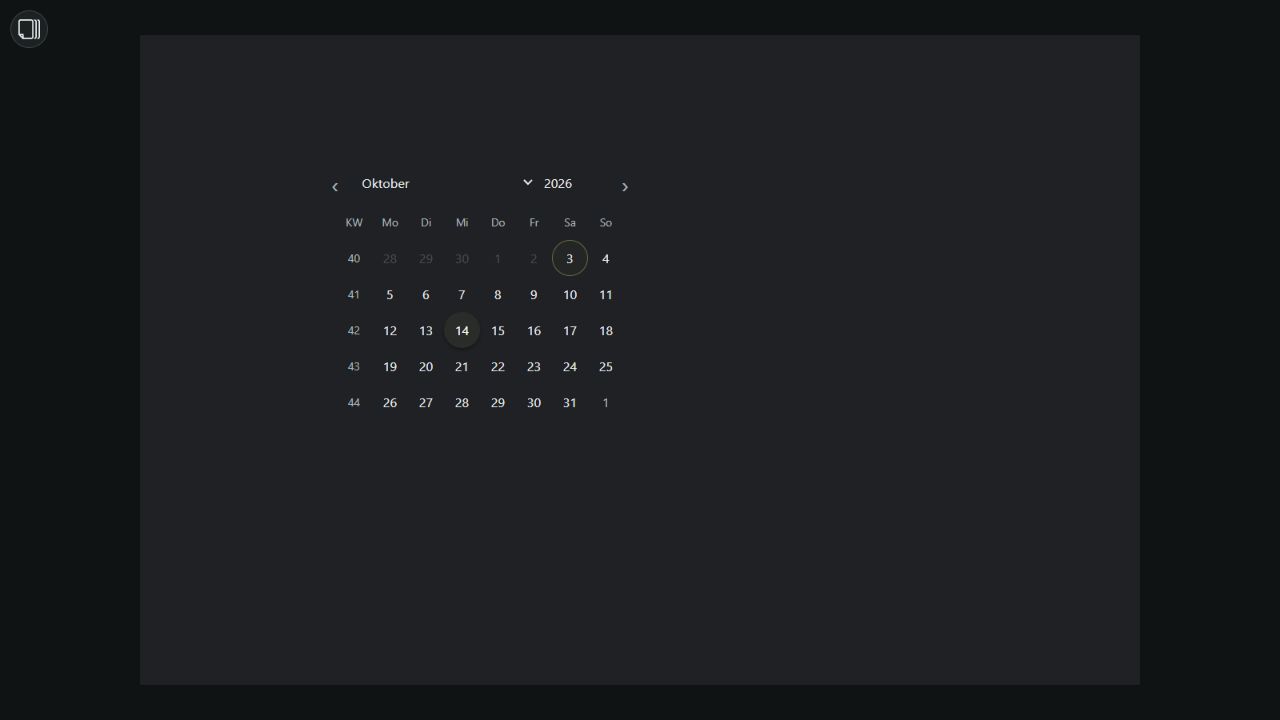This screenshot has width=1280, height=720.
Task: Pick Sunday the 25th
Action: pyautogui.click(x=606, y=367)
